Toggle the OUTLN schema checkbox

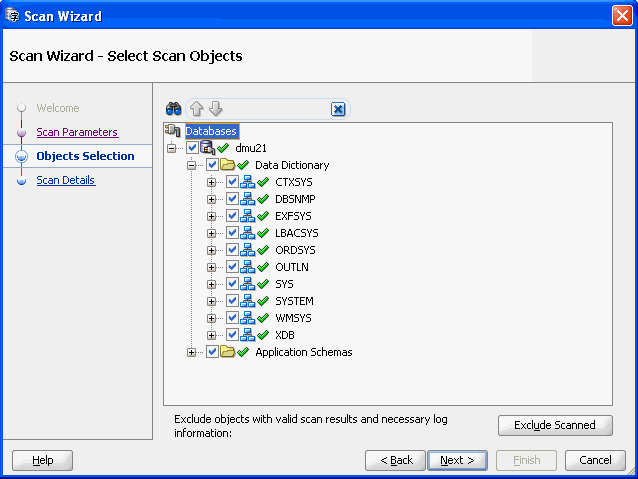click(232, 267)
